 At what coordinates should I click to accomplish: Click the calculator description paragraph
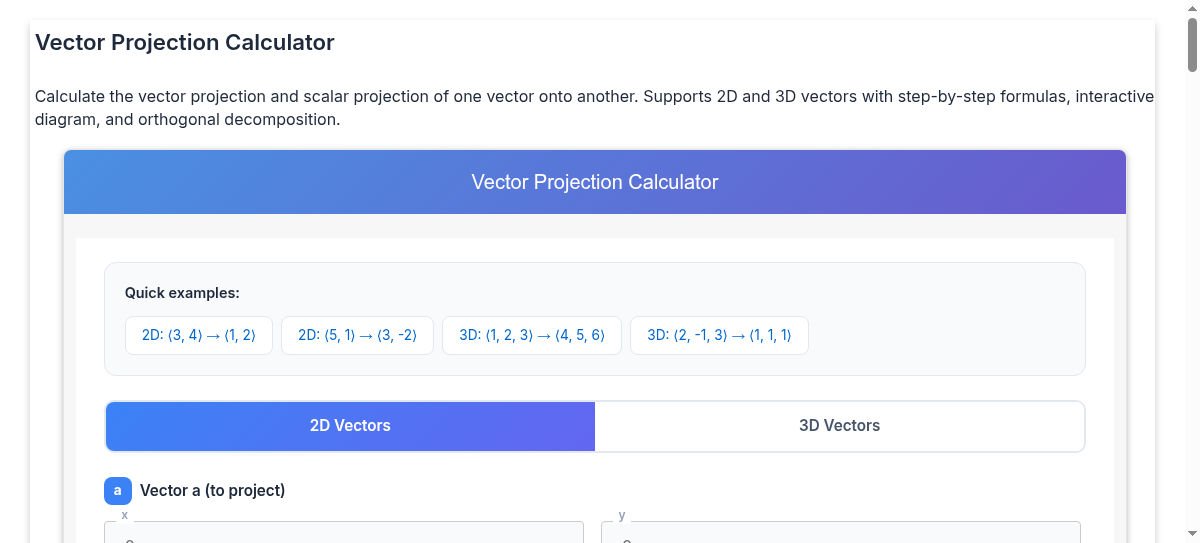594,108
